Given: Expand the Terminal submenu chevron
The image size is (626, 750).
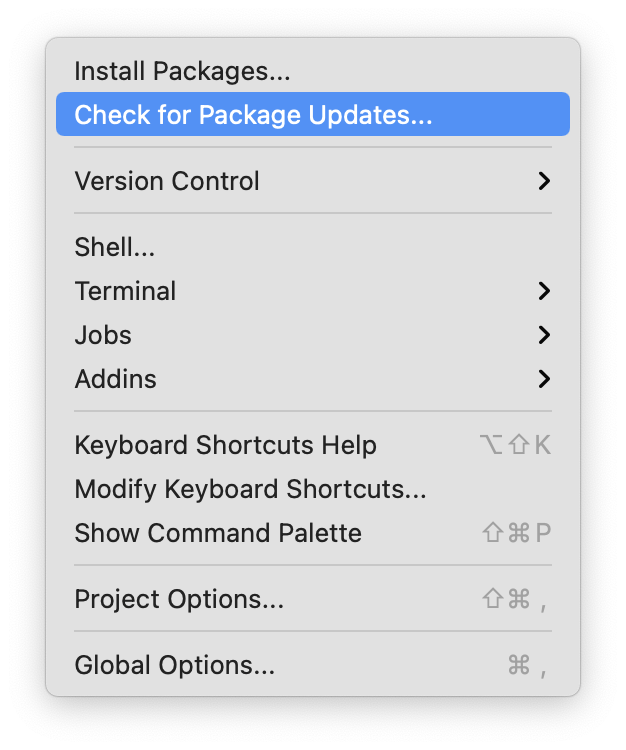Looking at the screenshot, I should click(x=543, y=291).
